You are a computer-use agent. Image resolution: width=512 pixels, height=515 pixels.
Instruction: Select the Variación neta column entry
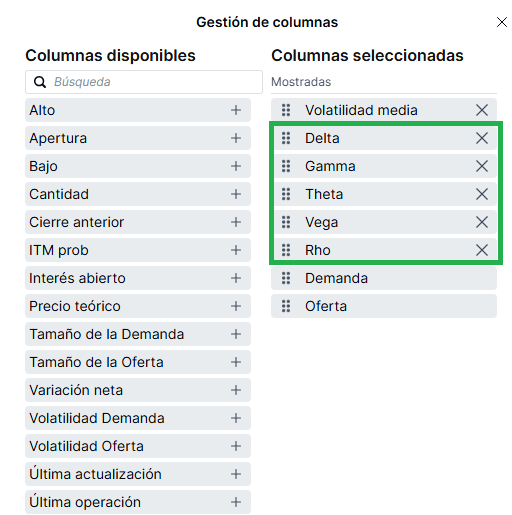pyautogui.click(x=138, y=390)
